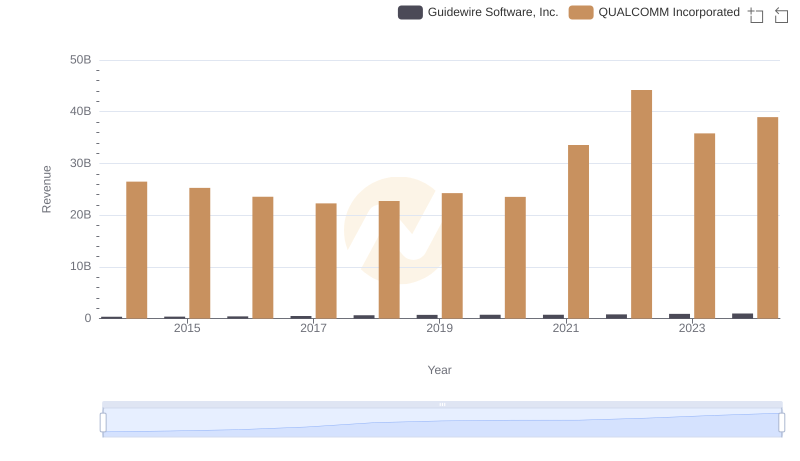Click the QUALCOMM bar for 2021
This screenshot has height=461, width=800.
[x=578, y=232]
